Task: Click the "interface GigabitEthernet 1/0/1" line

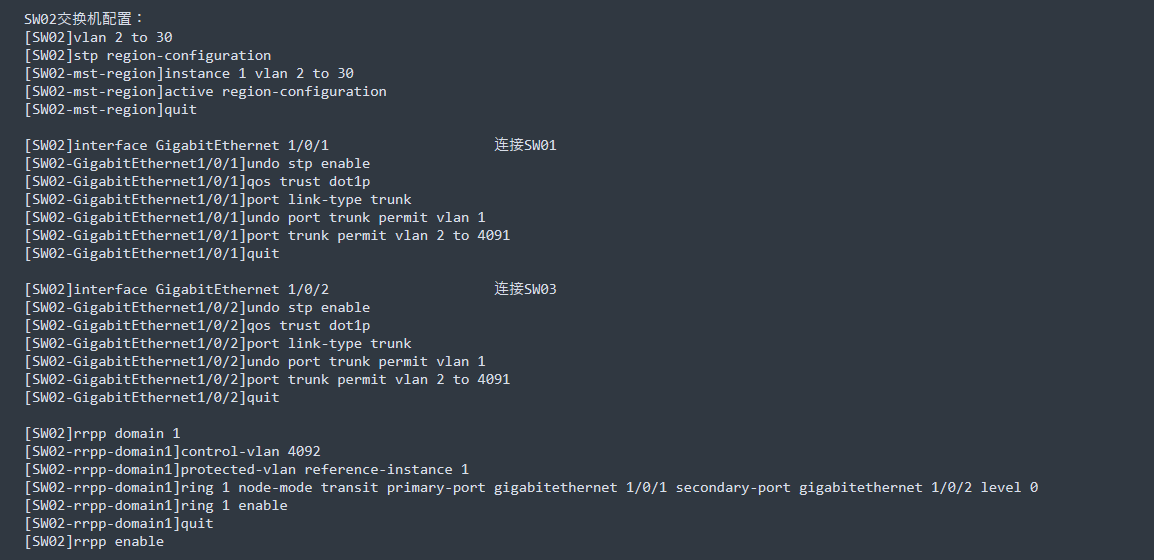Action: [x=177, y=145]
